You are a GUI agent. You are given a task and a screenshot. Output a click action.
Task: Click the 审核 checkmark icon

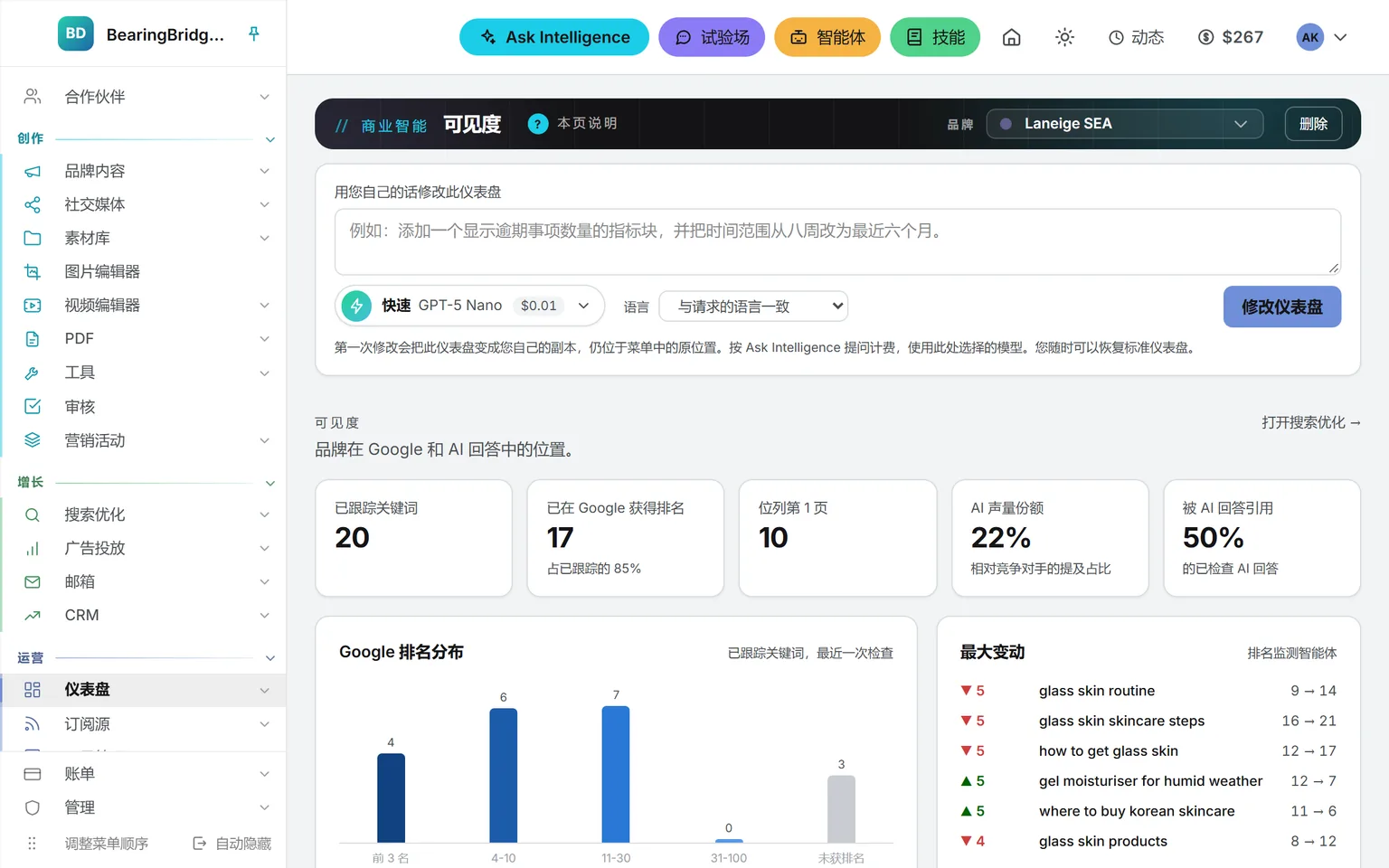coord(33,407)
